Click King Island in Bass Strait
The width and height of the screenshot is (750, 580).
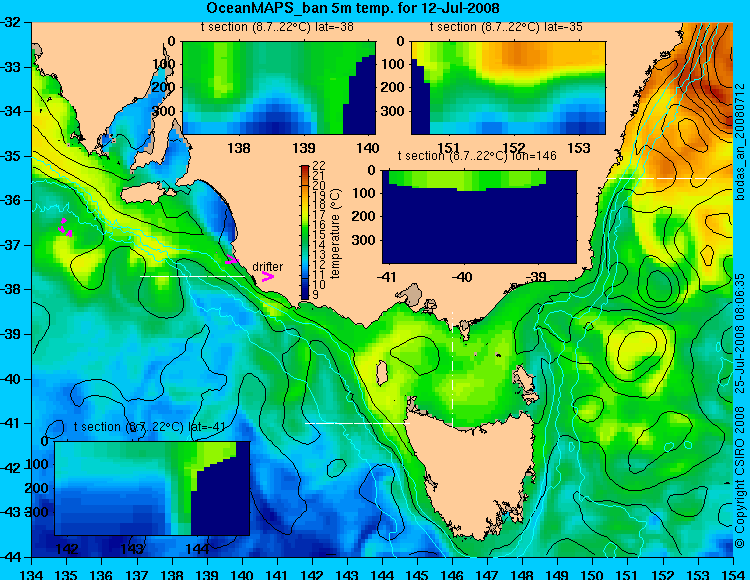[383, 373]
